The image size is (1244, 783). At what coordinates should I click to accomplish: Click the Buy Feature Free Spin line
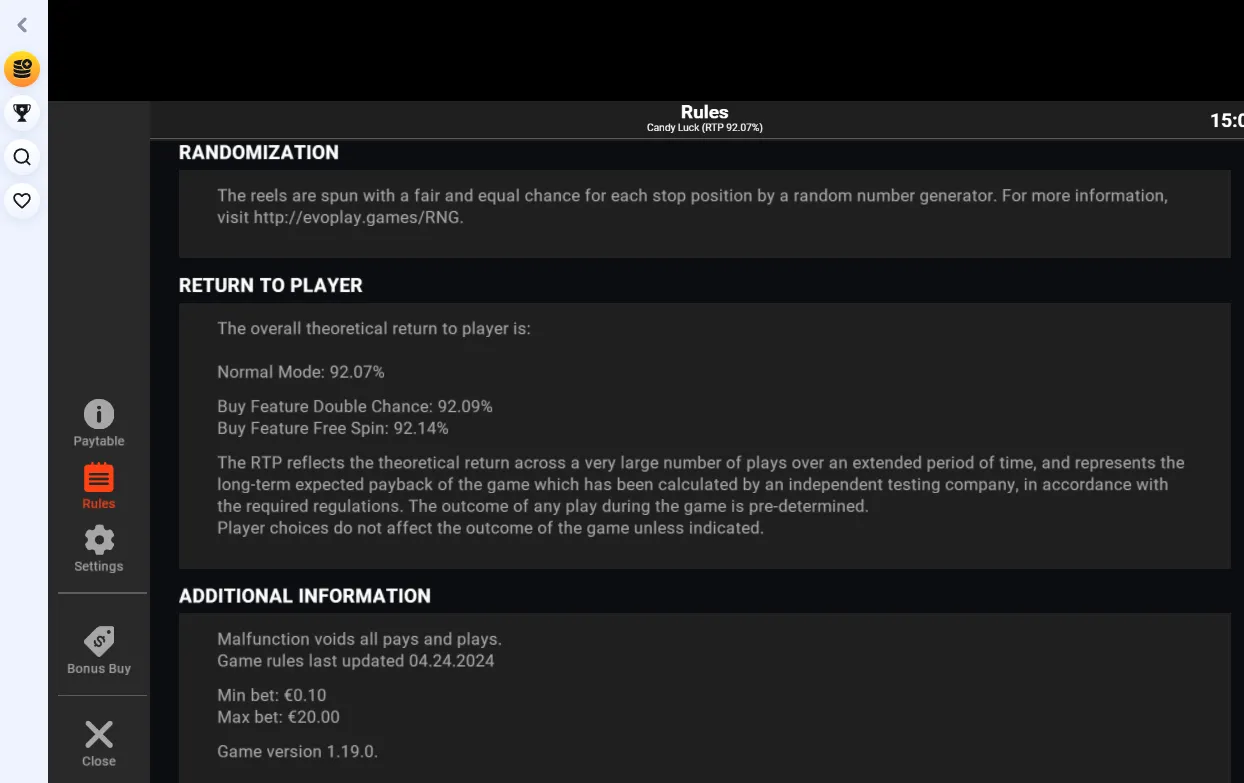point(333,428)
